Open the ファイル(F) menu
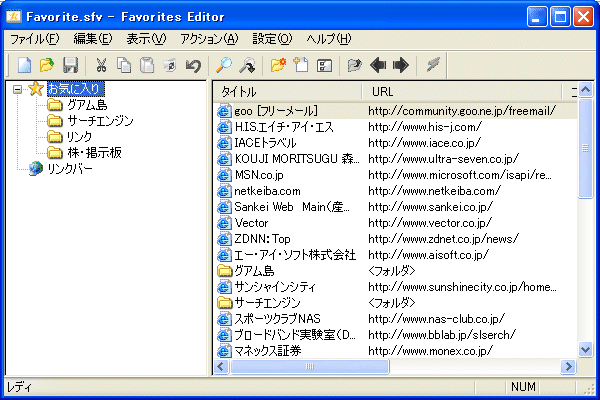The image size is (600, 400). point(34,39)
